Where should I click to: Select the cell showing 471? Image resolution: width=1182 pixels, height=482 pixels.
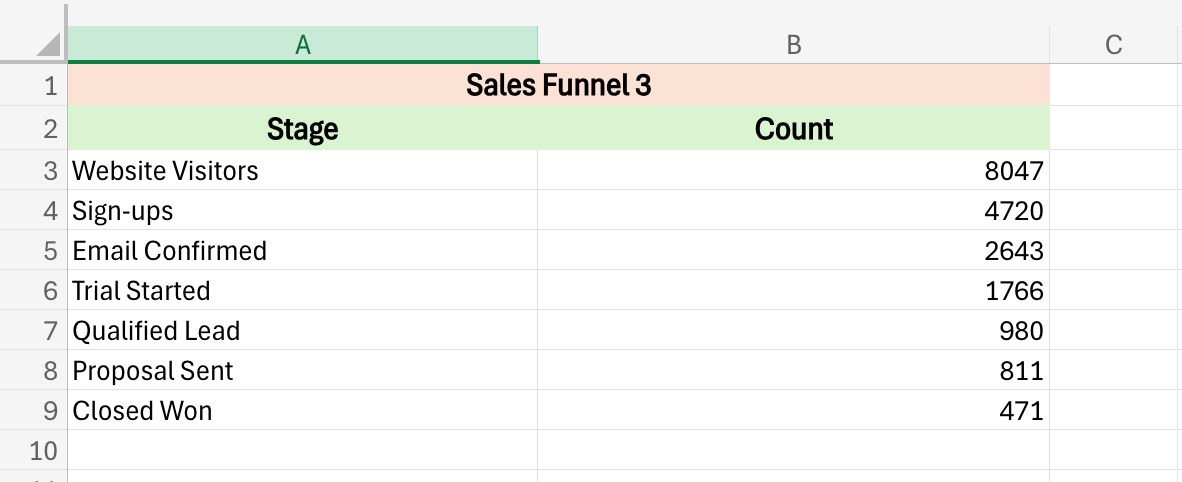pos(793,411)
